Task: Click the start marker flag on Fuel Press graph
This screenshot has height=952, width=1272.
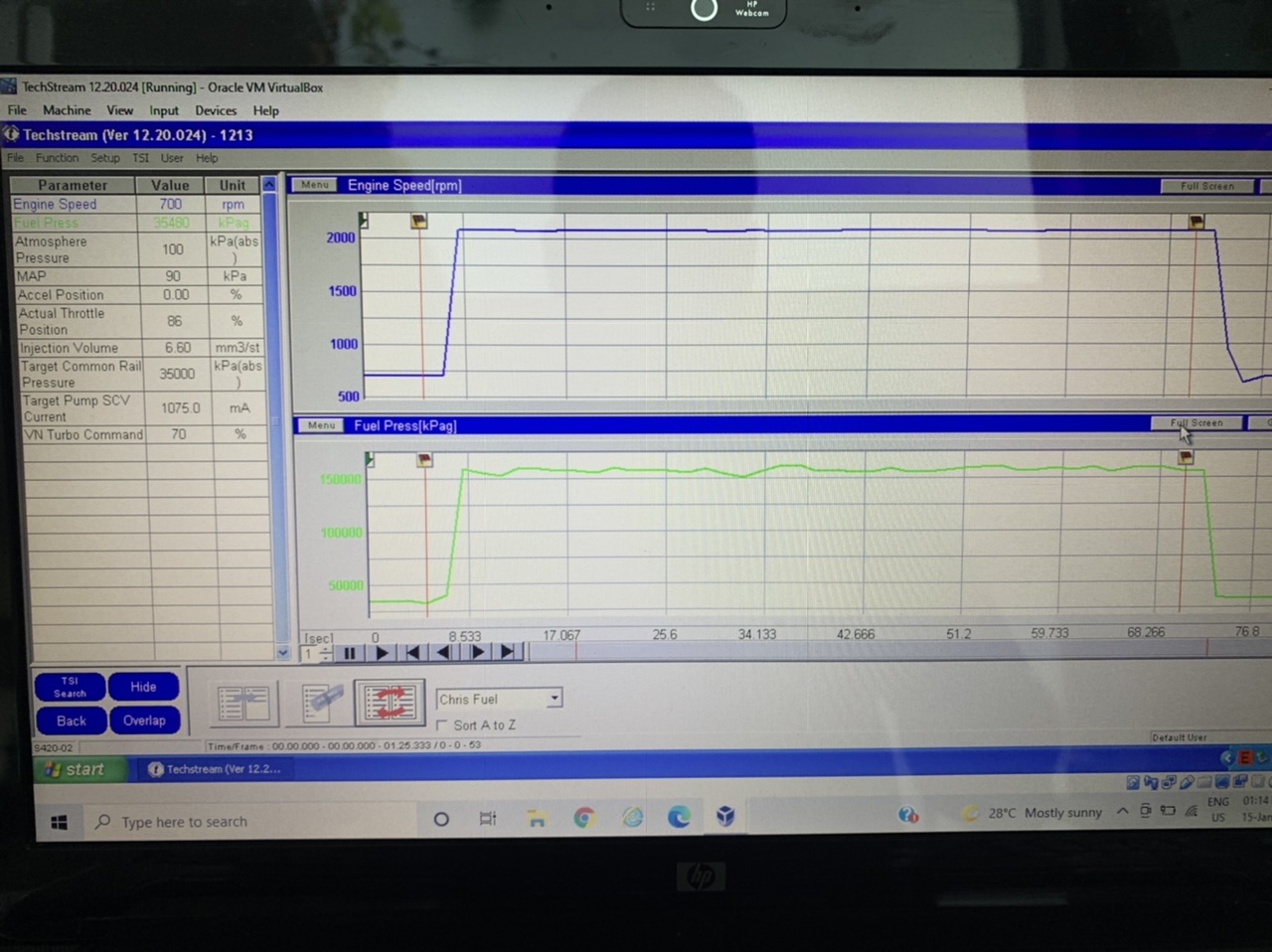Action: click(x=425, y=459)
